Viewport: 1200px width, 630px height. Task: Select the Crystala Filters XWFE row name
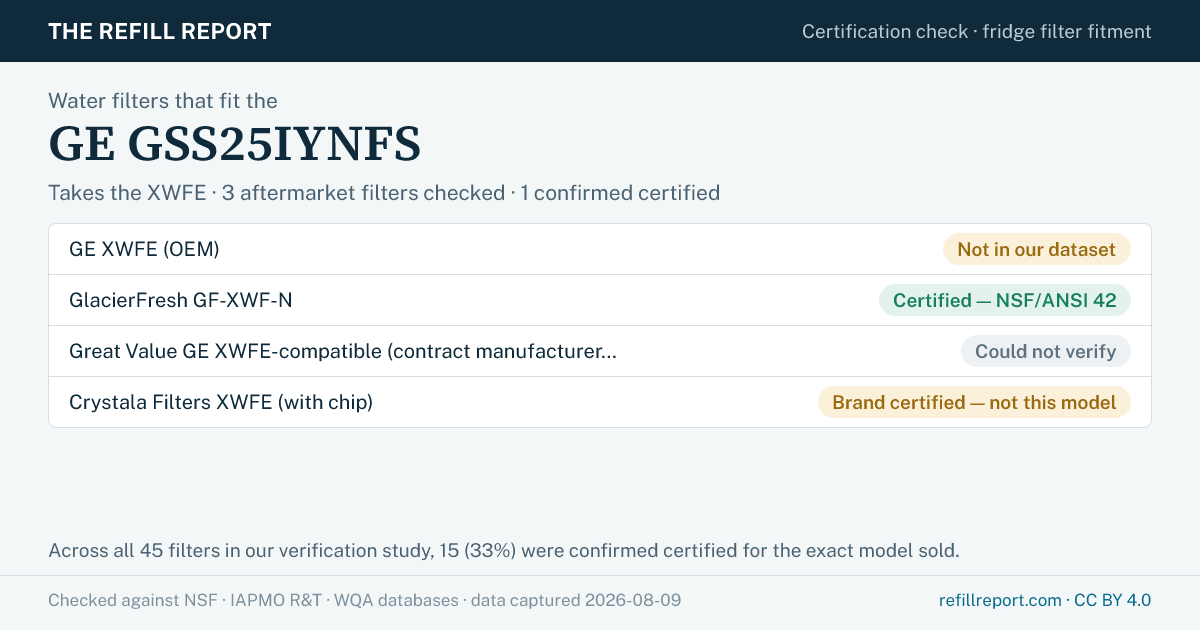coord(221,402)
